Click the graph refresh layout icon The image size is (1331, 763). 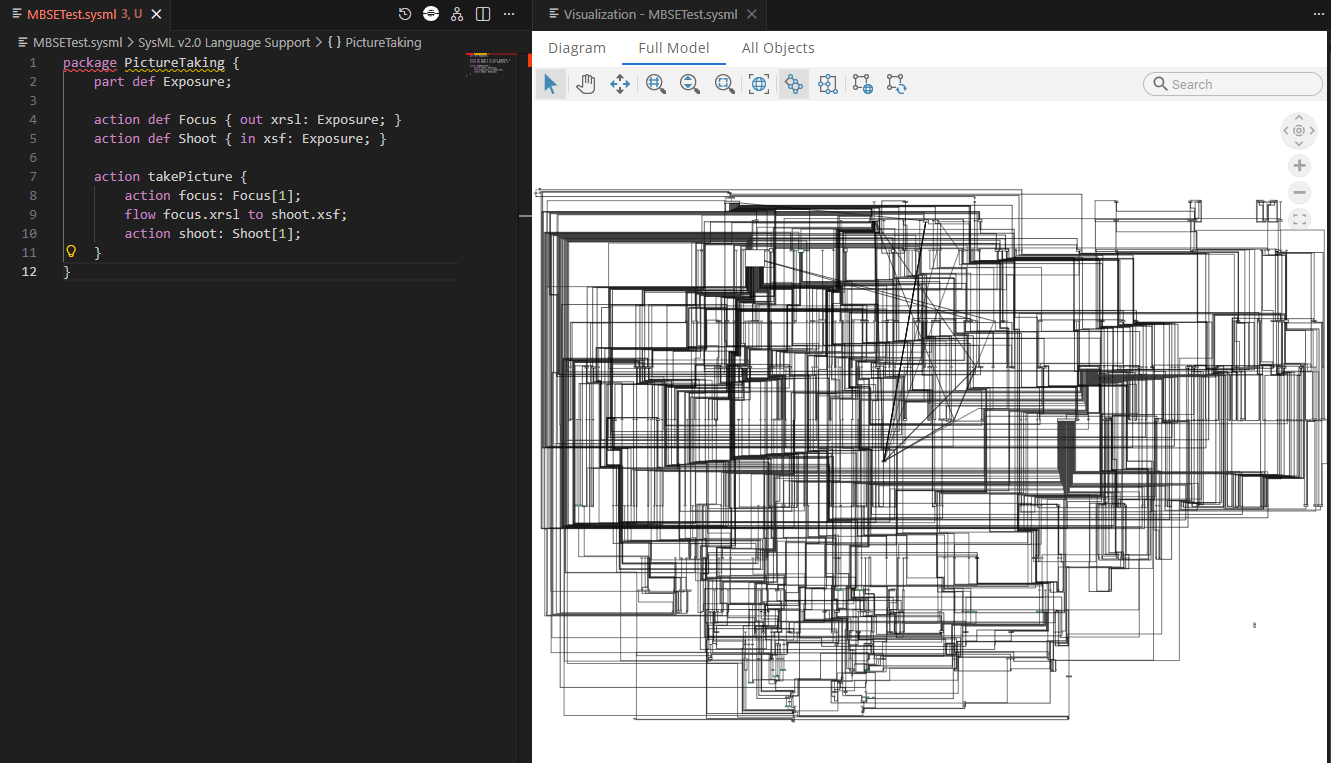pyautogui.click(x=896, y=85)
